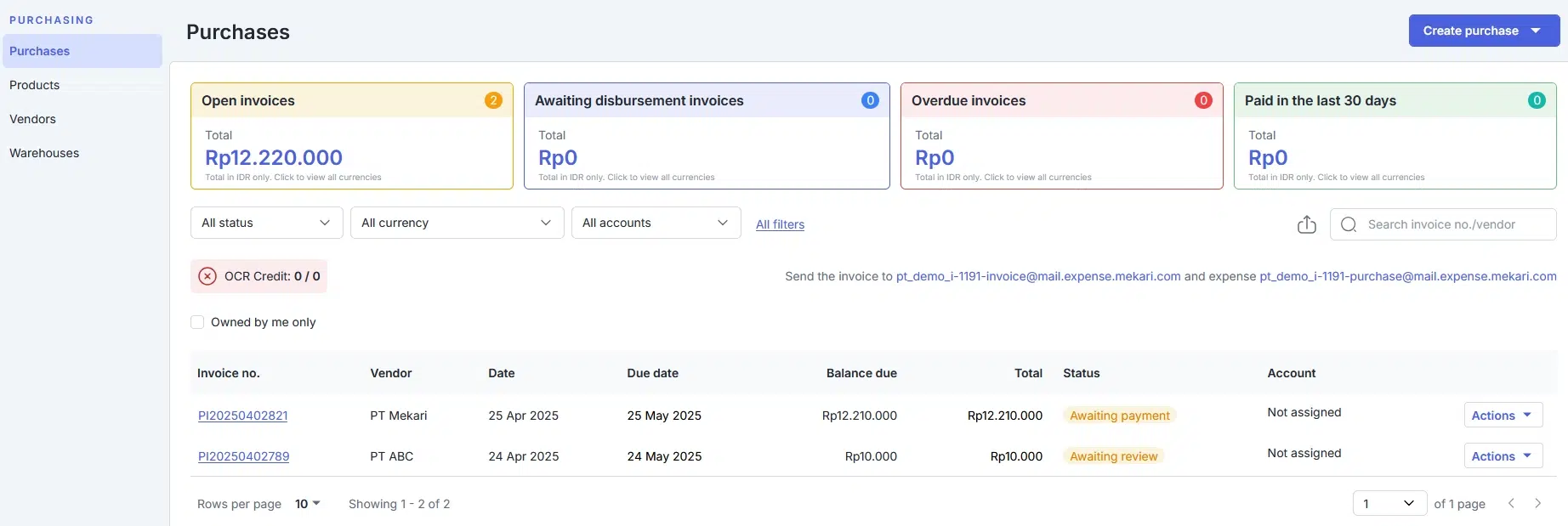Image resolution: width=1568 pixels, height=526 pixels.
Task: Open the All accounts dropdown
Action: pos(656,223)
